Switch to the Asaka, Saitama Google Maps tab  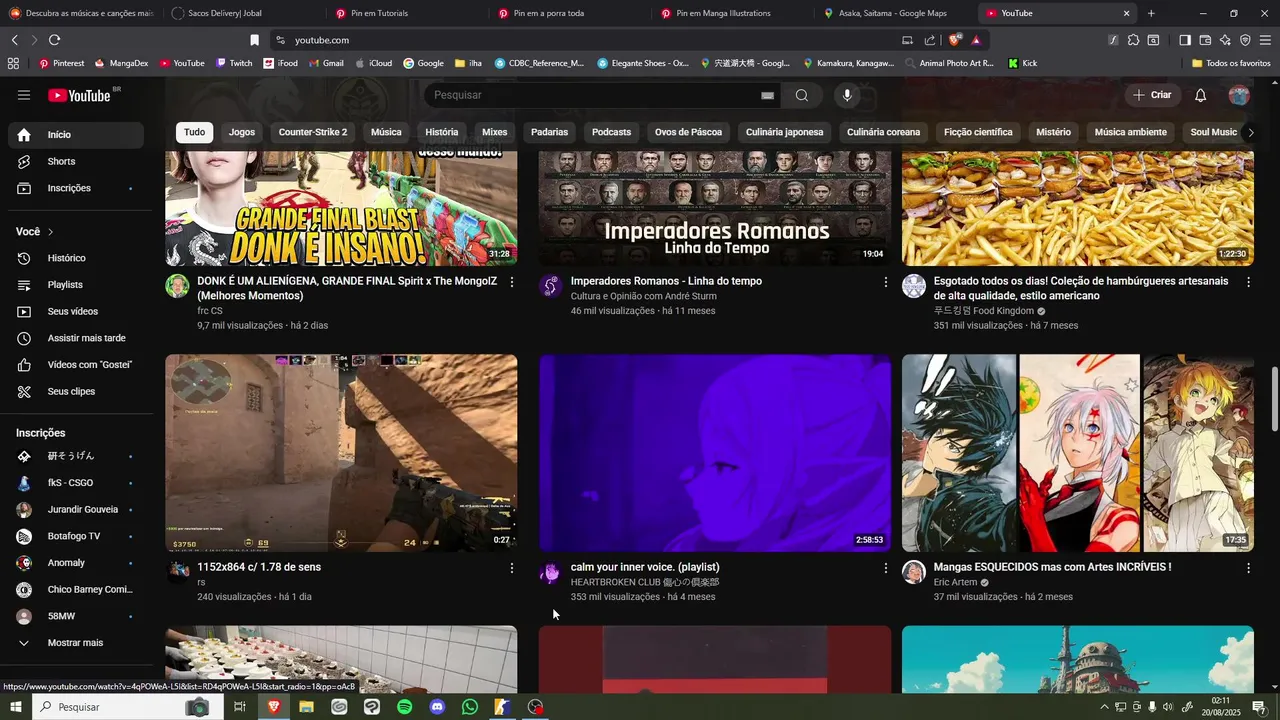coord(892,13)
